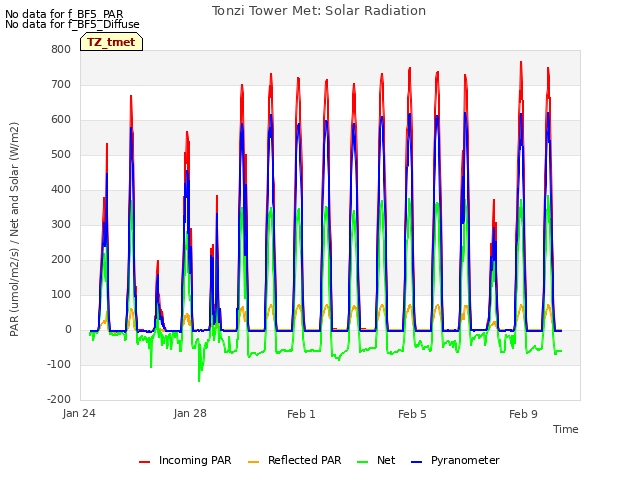Click the 200 y-axis tick label
This screenshot has height=480, width=640.
tap(61, 260)
